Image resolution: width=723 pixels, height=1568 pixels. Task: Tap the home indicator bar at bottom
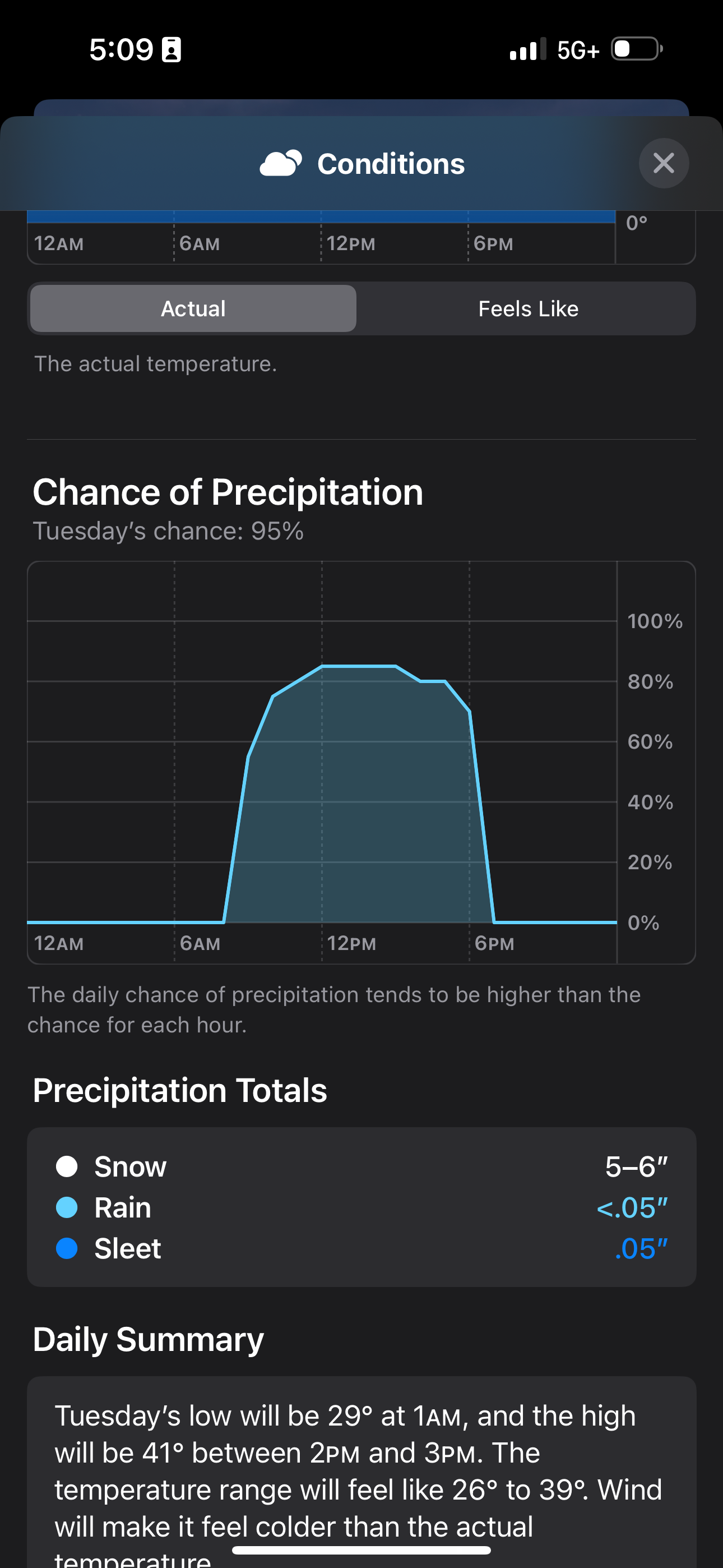[361, 1549]
